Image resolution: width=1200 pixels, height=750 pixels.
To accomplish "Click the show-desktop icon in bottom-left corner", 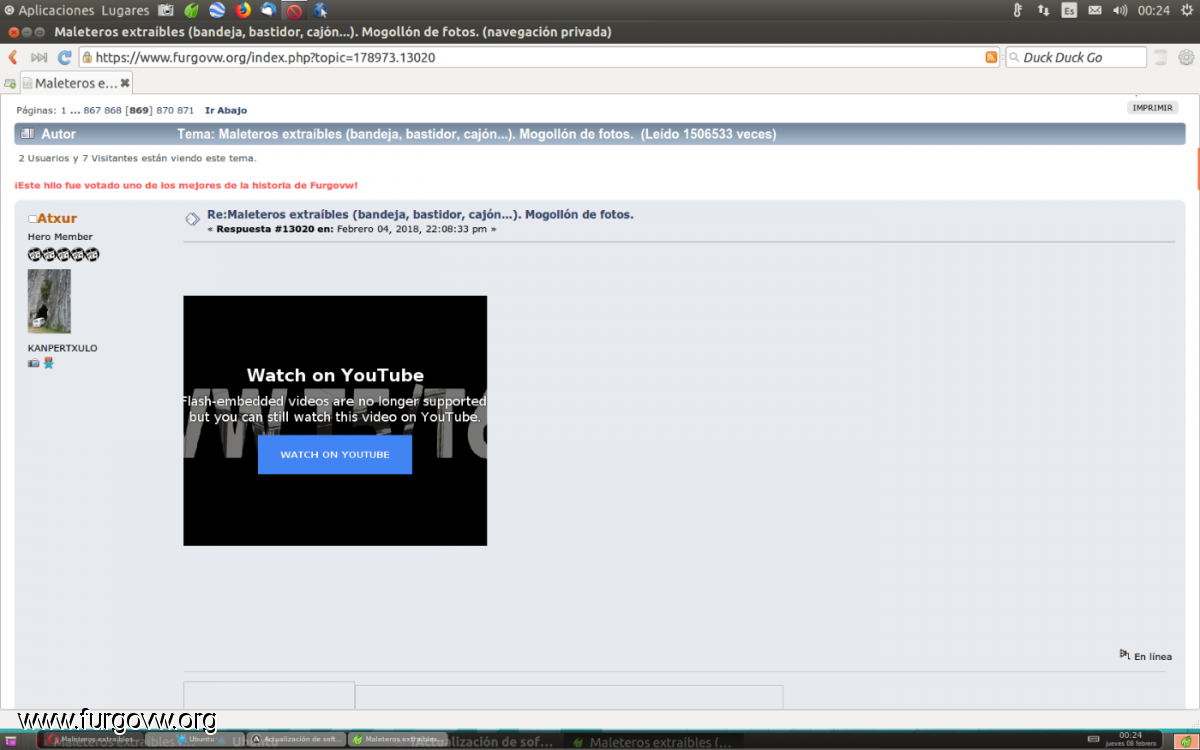I will coord(10,740).
